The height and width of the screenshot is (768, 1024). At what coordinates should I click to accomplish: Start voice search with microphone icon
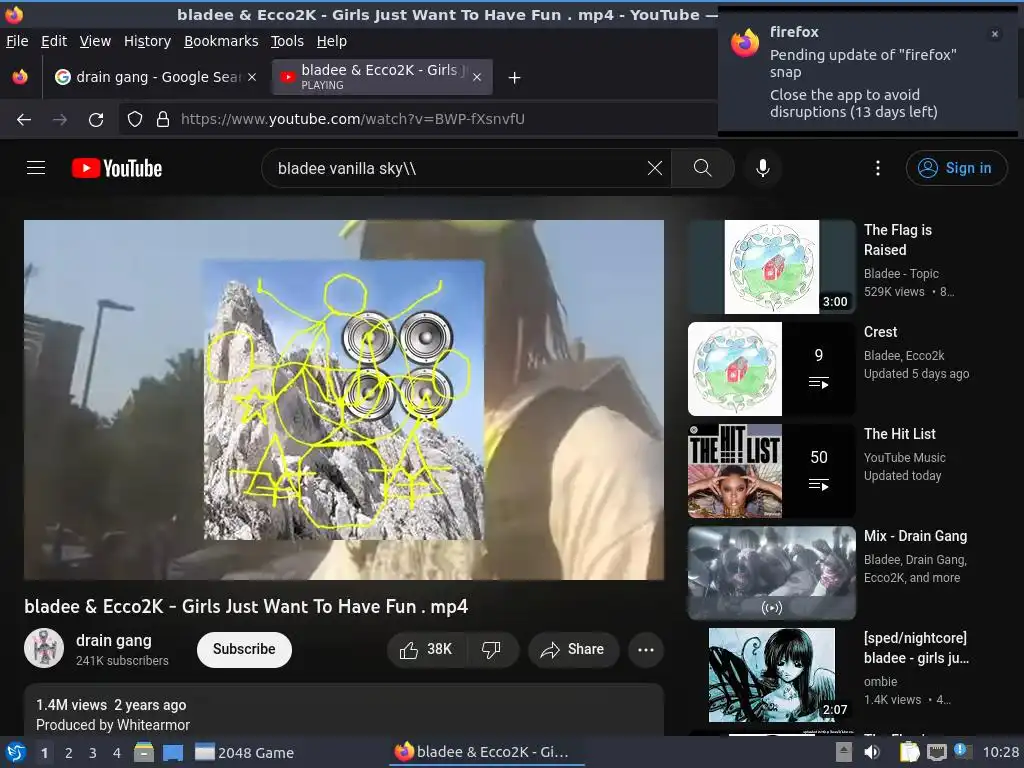pos(762,168)
